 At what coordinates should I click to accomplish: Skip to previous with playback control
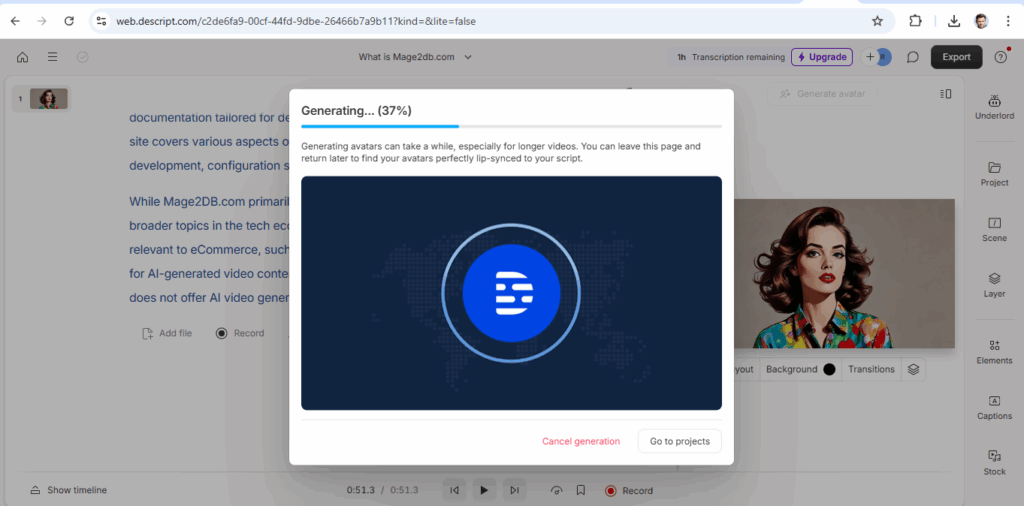(455, 490)
